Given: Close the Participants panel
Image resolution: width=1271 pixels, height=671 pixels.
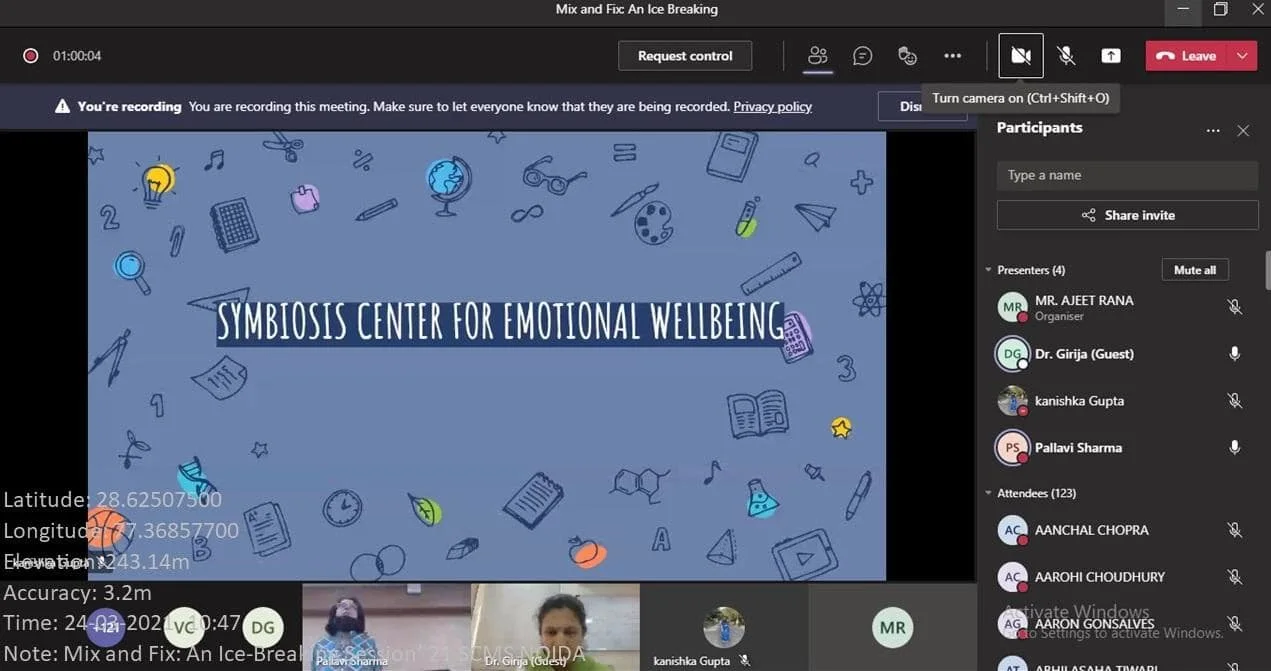Looking at the screenshot, I should [1243, 130].
